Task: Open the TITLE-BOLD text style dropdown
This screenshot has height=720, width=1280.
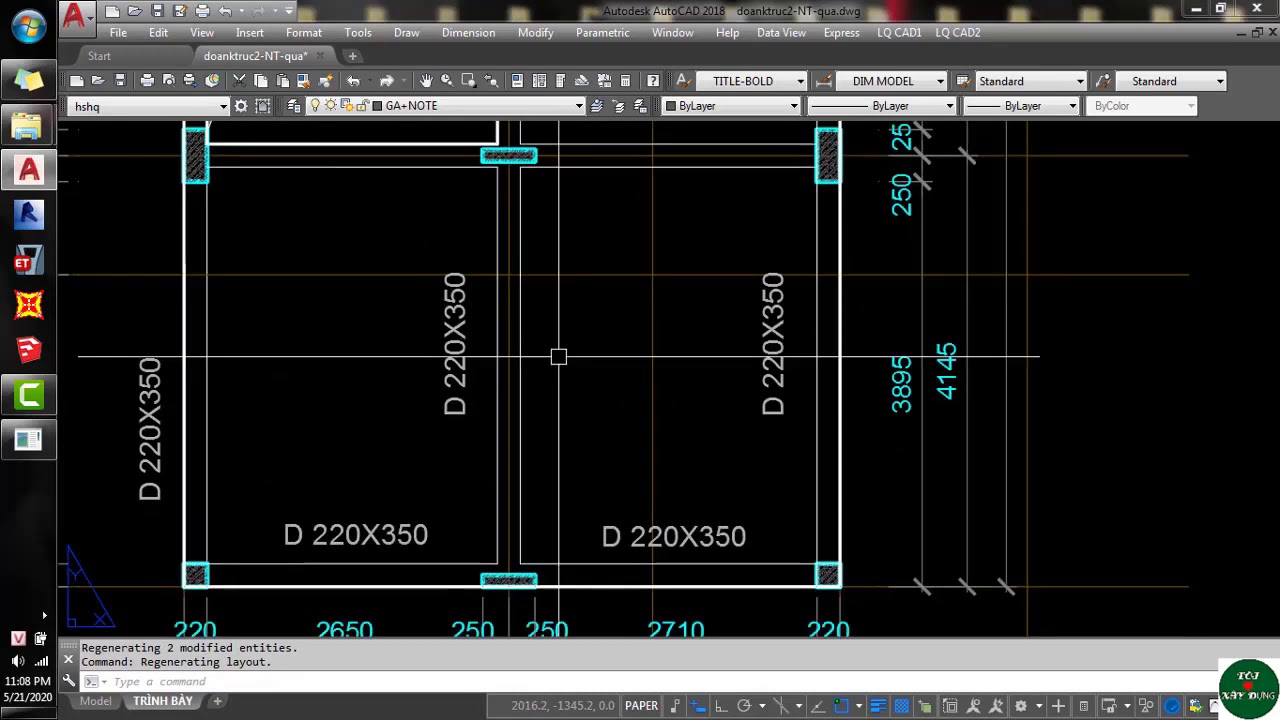Action: 800,81
